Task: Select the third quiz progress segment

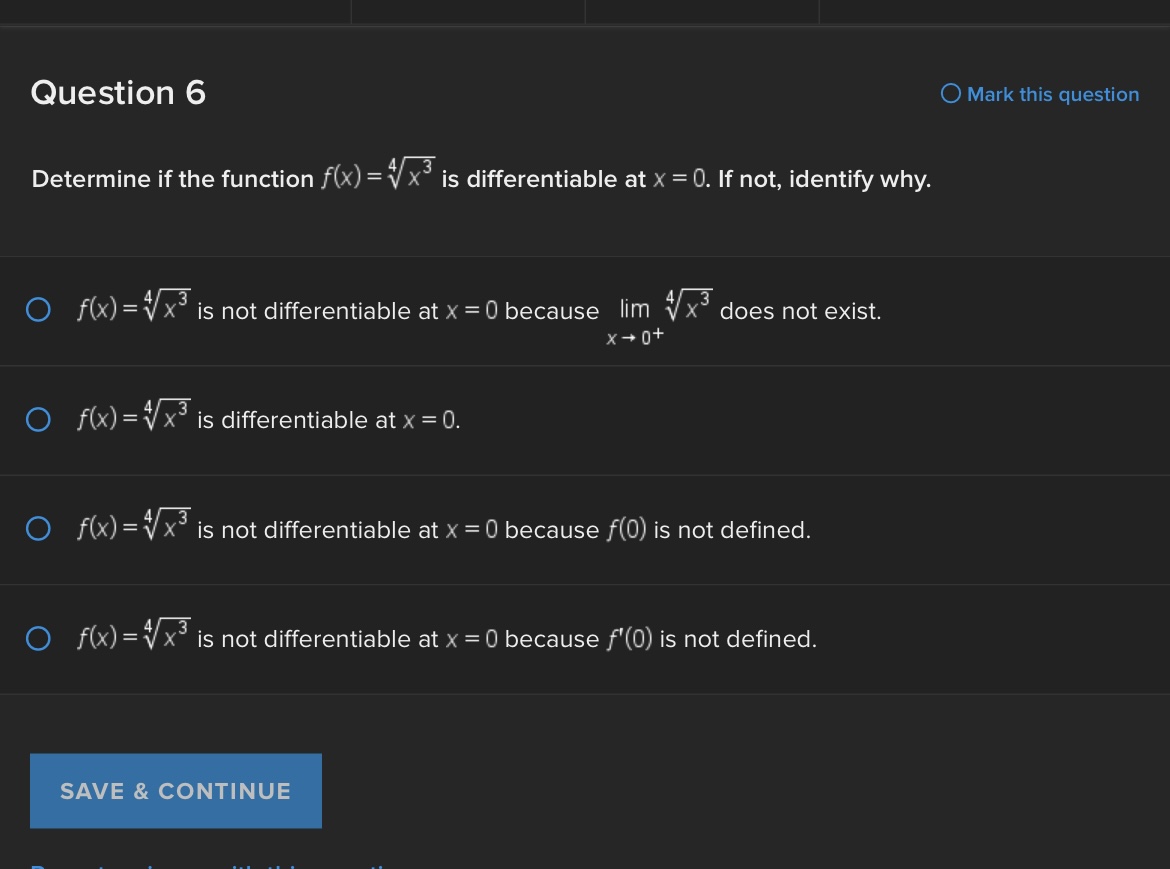Action: (702, 12)
